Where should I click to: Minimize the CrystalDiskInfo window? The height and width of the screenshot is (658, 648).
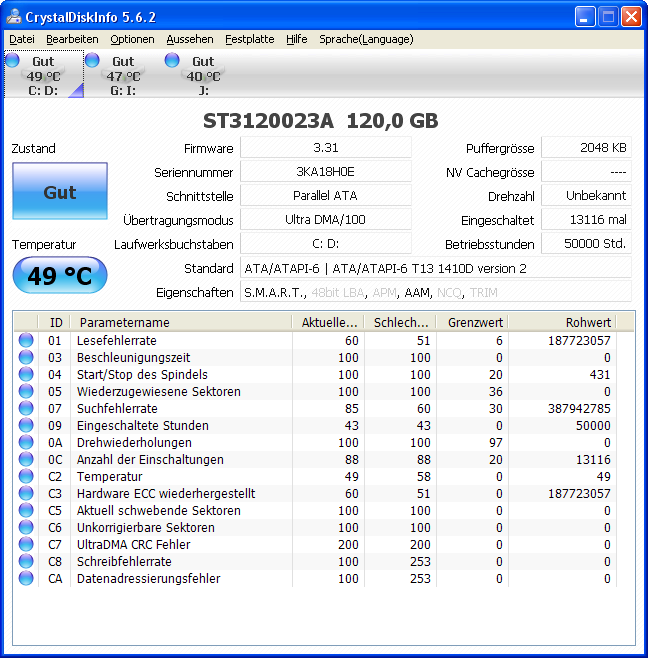click(585, 17)
